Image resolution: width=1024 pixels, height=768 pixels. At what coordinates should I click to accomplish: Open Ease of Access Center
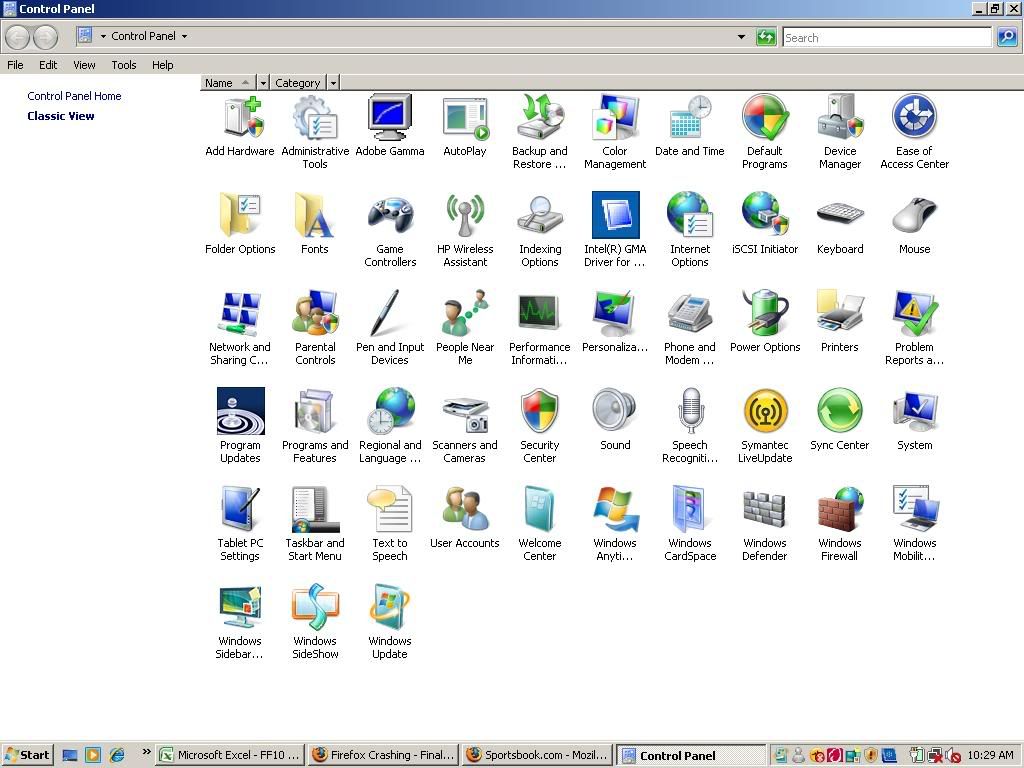(914, 118)
